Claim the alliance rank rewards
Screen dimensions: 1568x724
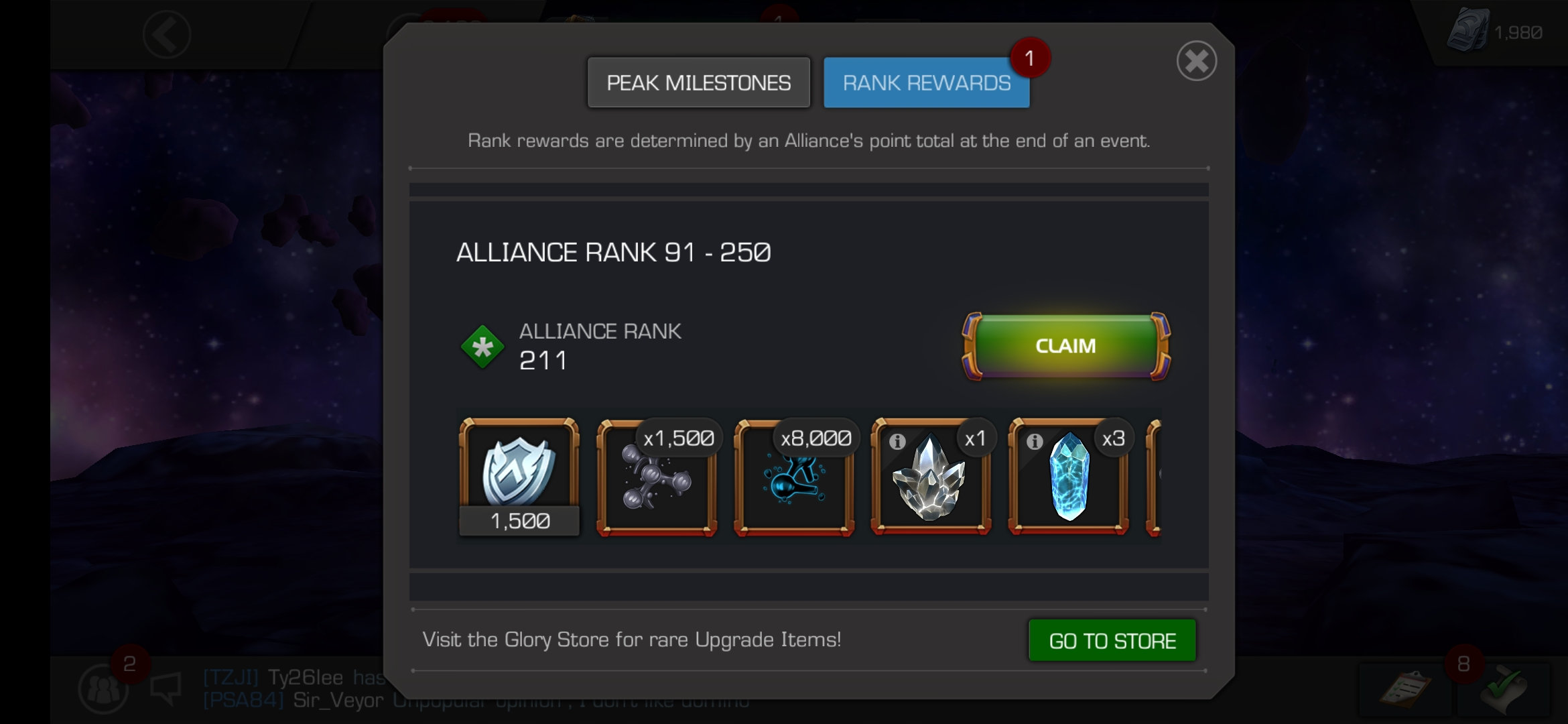(x=1065, y=346)
